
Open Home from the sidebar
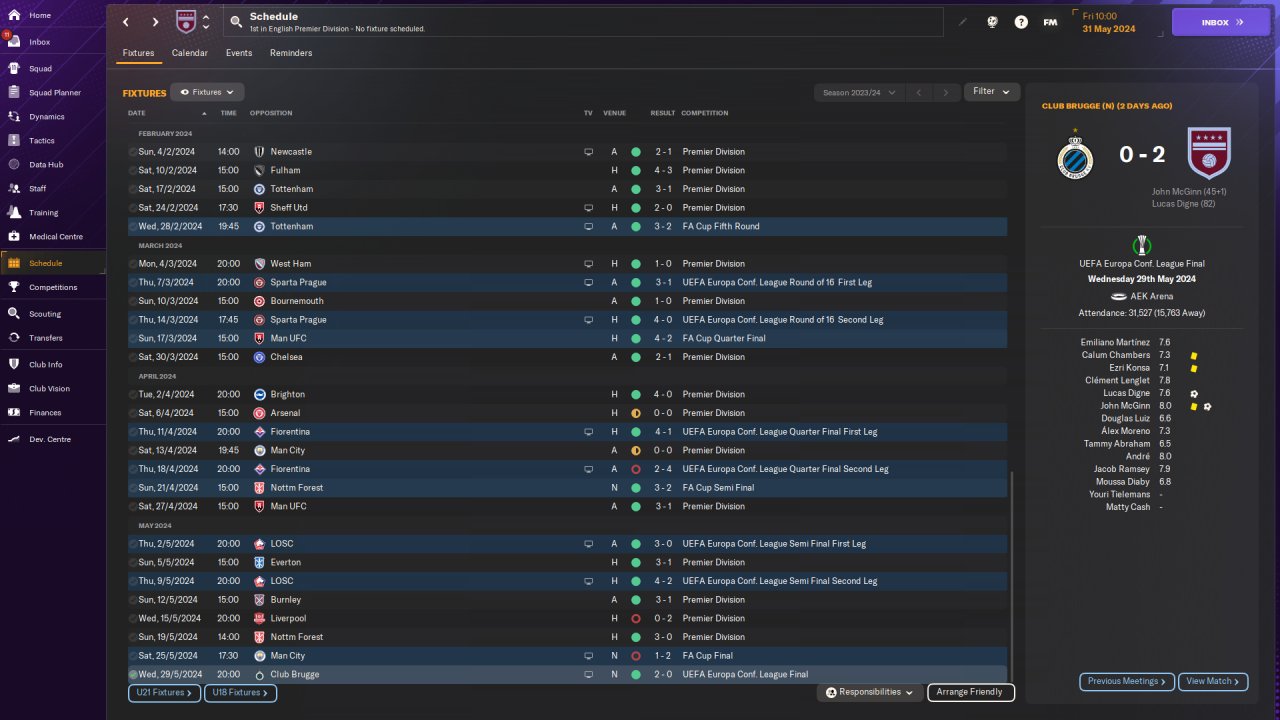(53, 15)
